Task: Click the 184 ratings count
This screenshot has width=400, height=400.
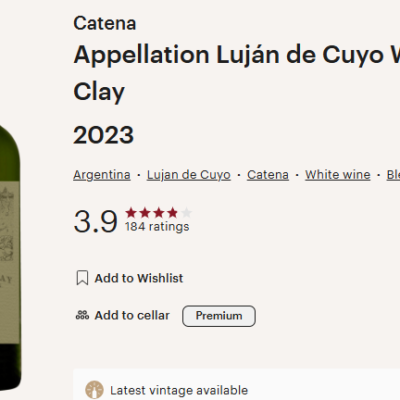Action: (157, 227)
